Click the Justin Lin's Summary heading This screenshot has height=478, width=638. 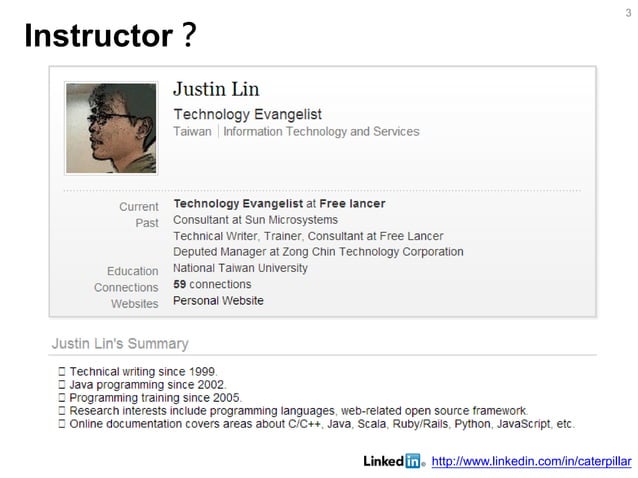pos(120,344)
